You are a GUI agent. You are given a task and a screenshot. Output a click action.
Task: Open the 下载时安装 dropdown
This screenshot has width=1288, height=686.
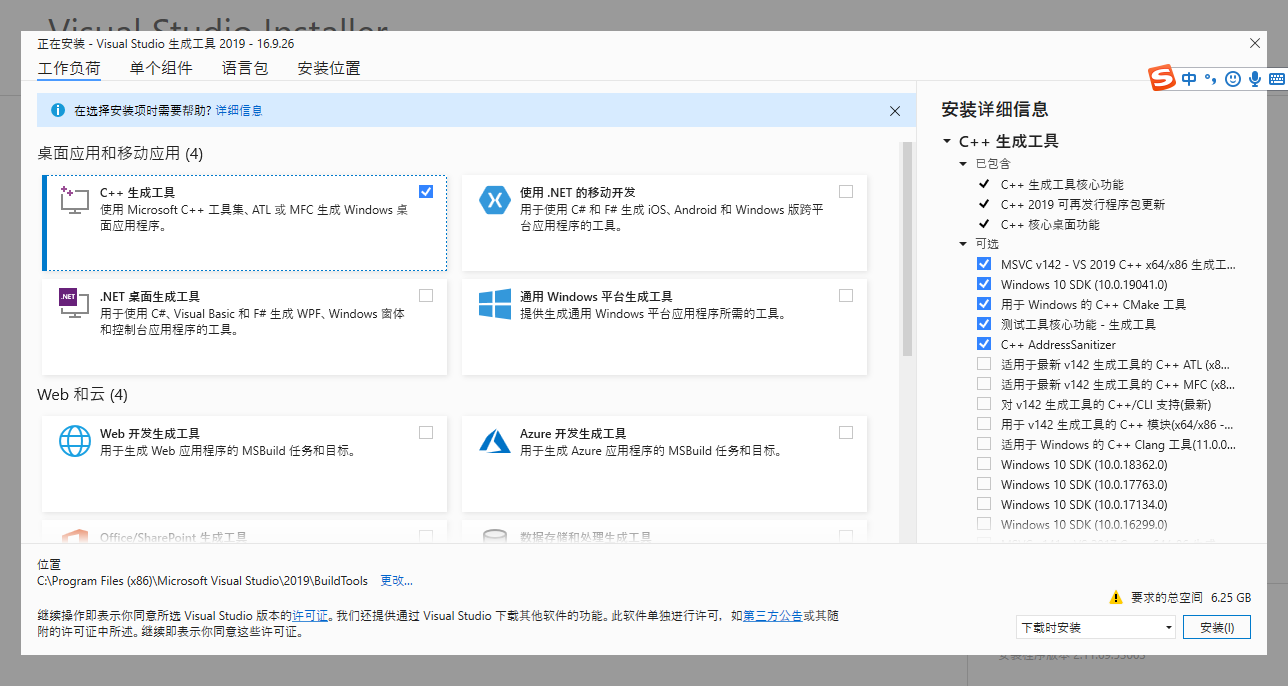(1095, 628)
